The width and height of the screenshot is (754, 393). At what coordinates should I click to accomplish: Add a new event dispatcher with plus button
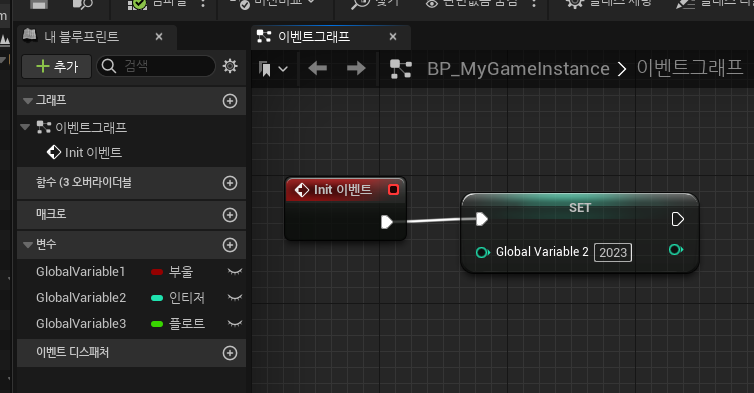click(x=230, y=353)
